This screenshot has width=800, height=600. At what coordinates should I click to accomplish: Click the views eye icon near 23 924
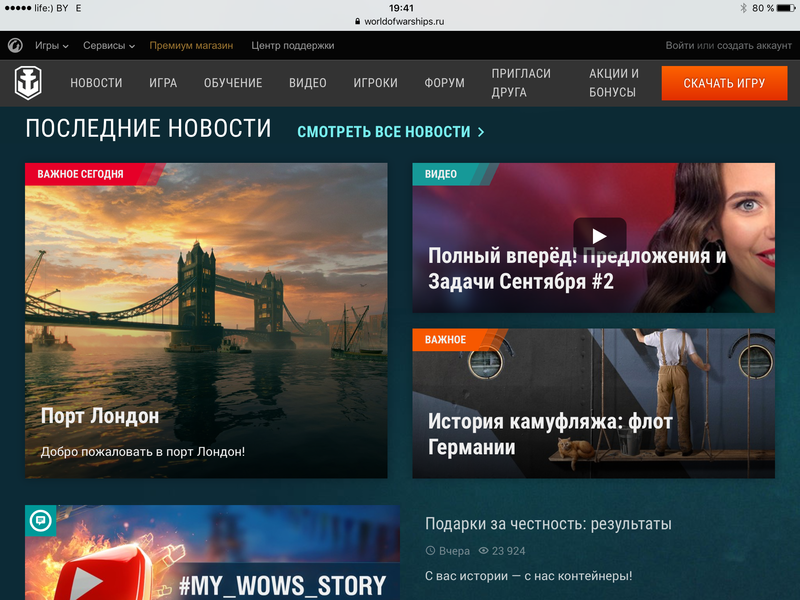point(484,551)
